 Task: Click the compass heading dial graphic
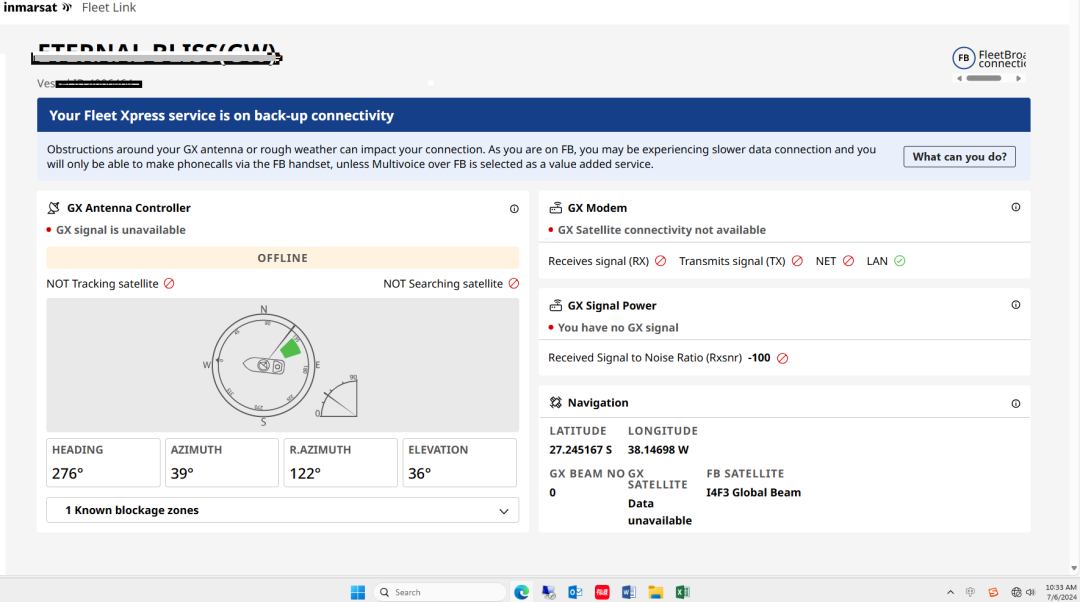pyautogui.click(x=263, y=365)
